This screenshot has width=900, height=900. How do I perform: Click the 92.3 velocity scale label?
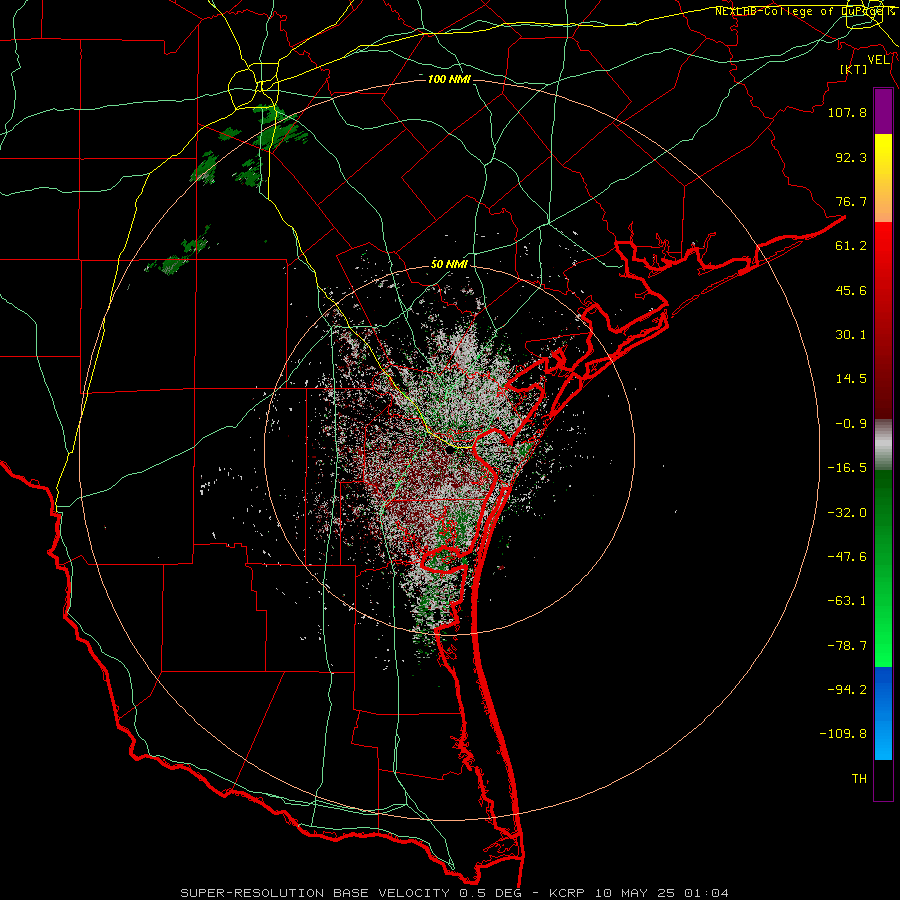pyautogui.click(x=851, y=157)
